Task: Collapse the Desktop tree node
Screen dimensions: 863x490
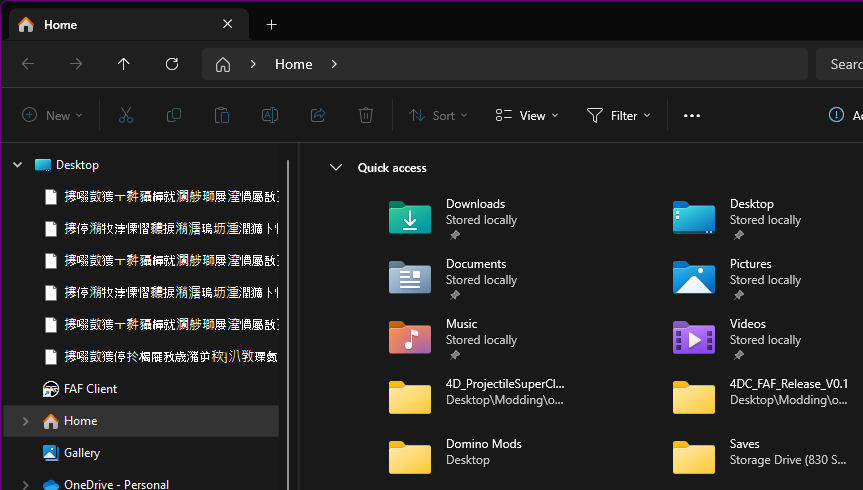Action: coord(18,165)
